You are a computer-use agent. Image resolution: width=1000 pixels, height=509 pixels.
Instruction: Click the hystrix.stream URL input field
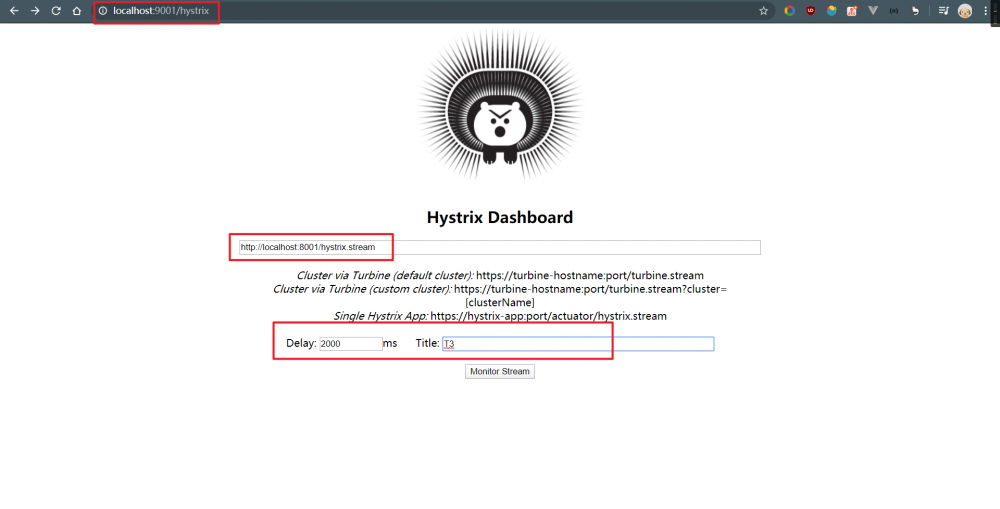[x=499, y=247]
